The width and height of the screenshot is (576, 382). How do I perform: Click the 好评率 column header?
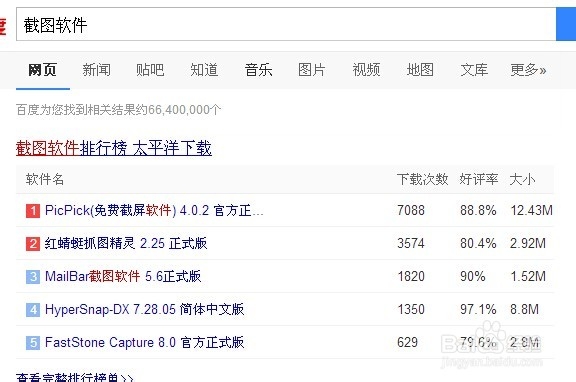pos(479,179)
